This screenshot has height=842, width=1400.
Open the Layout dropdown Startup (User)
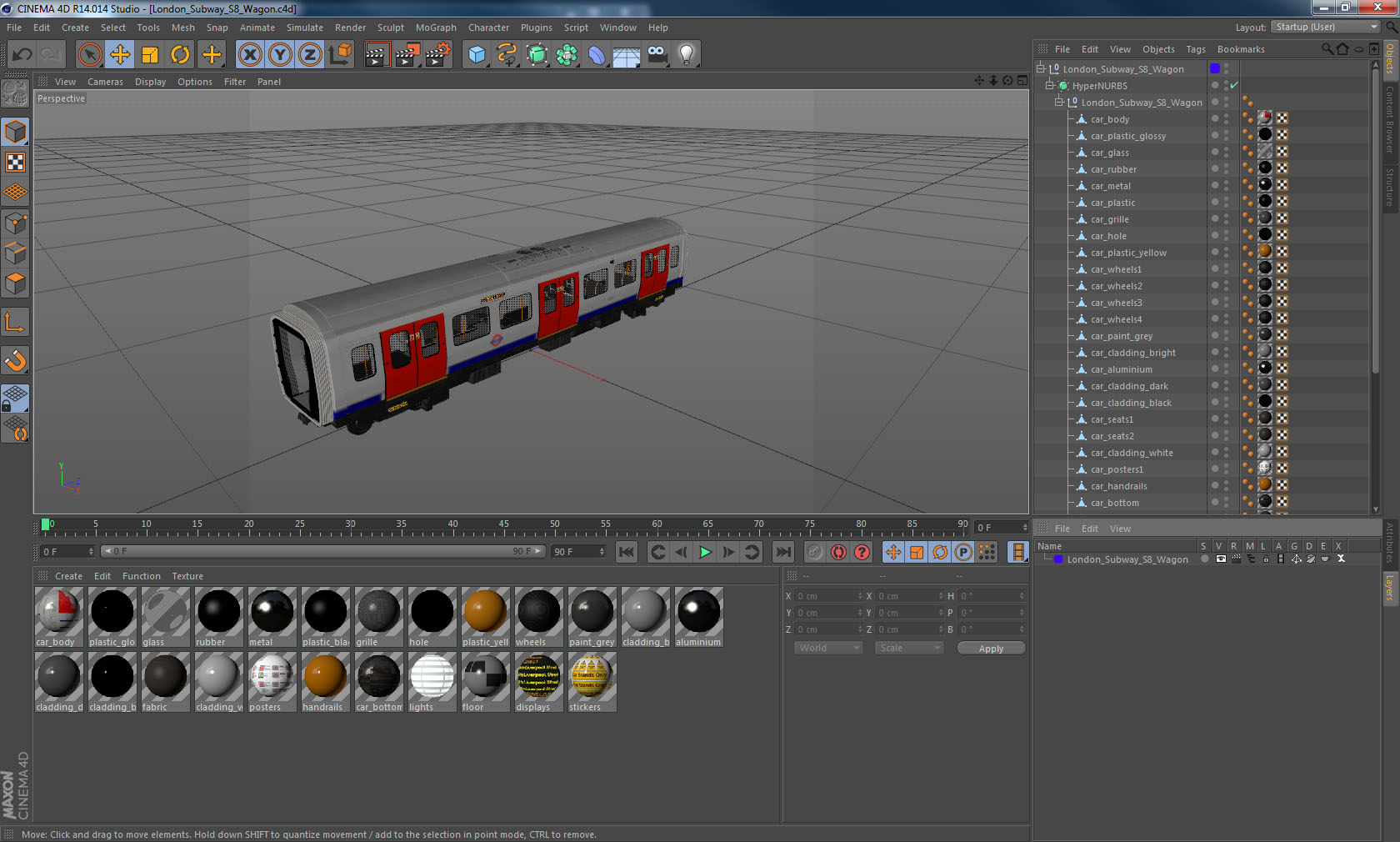(1326, 27)
